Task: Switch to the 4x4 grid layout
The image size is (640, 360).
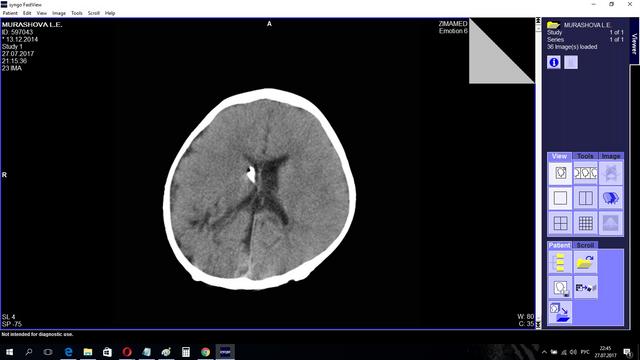Action: [585, 223]
